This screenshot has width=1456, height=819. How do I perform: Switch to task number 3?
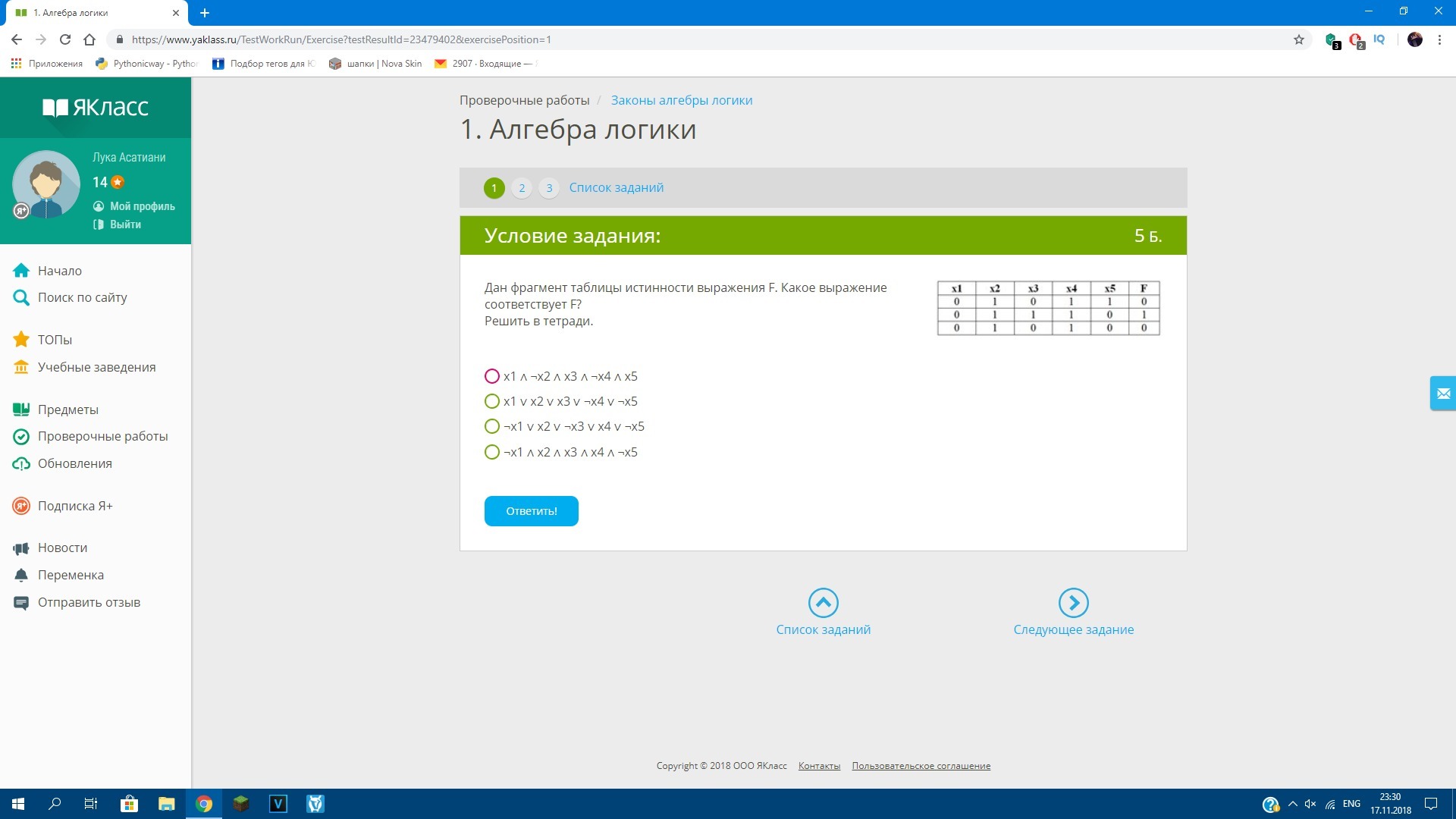coord(549,188)
